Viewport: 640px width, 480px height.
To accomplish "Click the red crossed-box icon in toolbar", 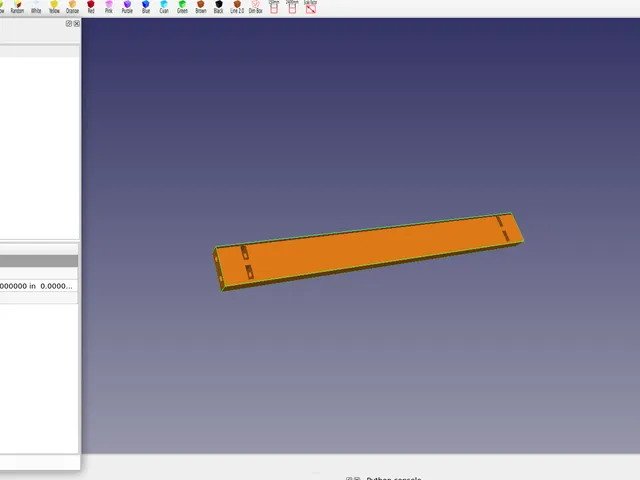I will click(311, 7).
